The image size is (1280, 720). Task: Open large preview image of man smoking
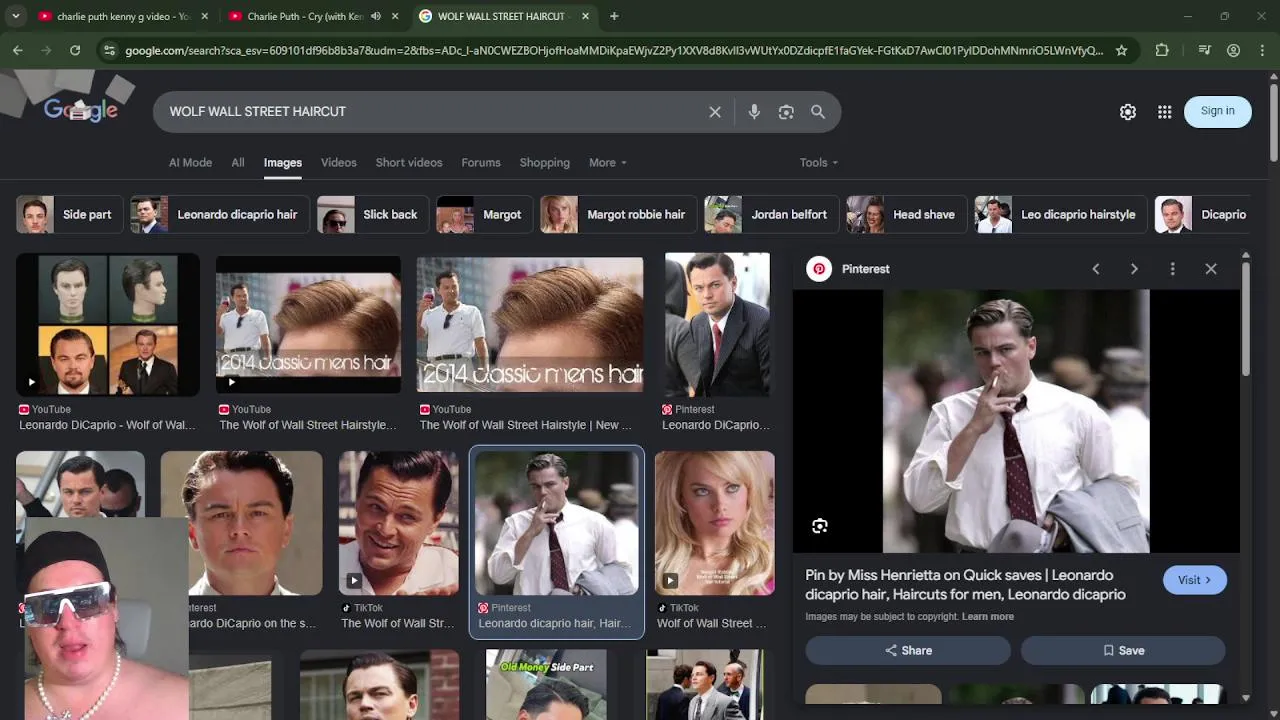[1016, 421]
